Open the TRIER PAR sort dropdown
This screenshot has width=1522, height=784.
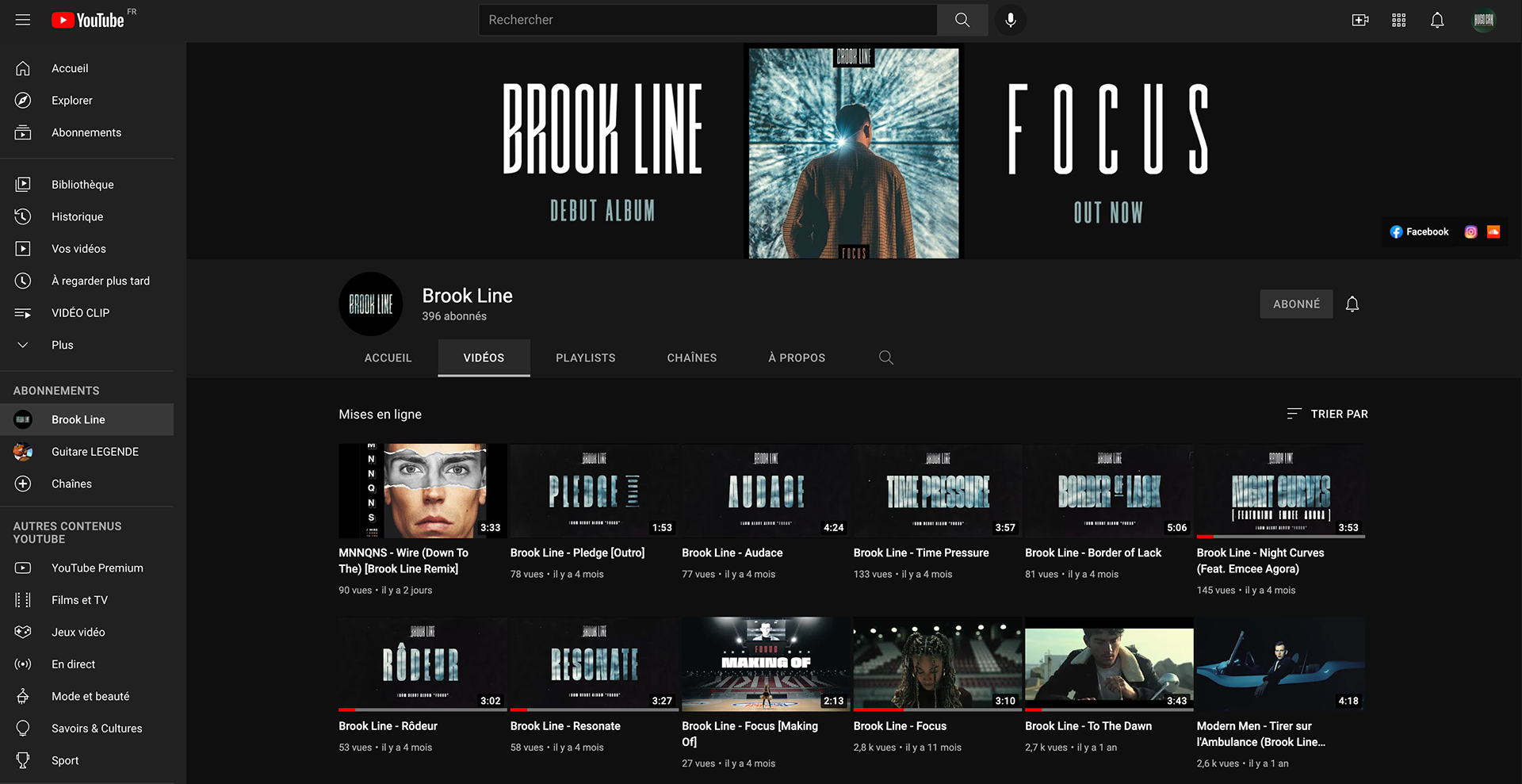[1327, 414]
